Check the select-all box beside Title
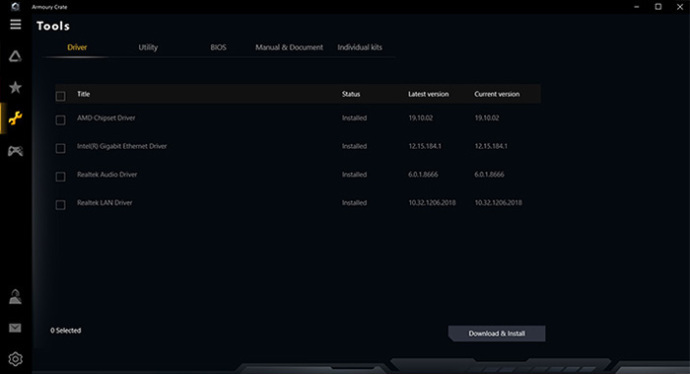 point(60,96)
